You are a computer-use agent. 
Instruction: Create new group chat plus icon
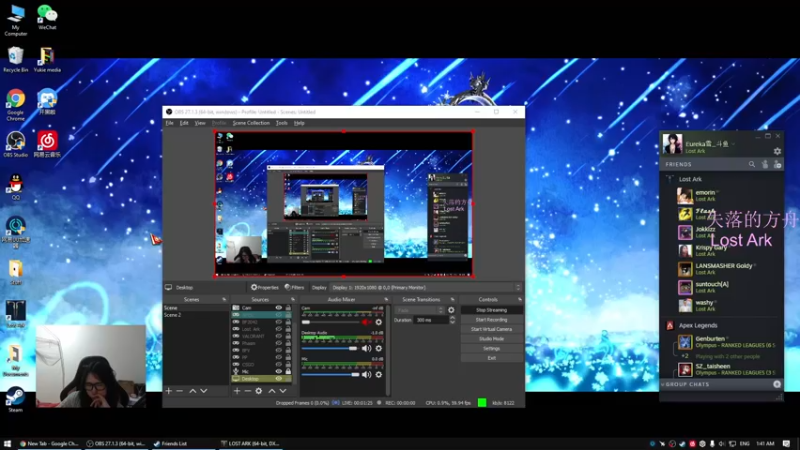tap(777, 384)
